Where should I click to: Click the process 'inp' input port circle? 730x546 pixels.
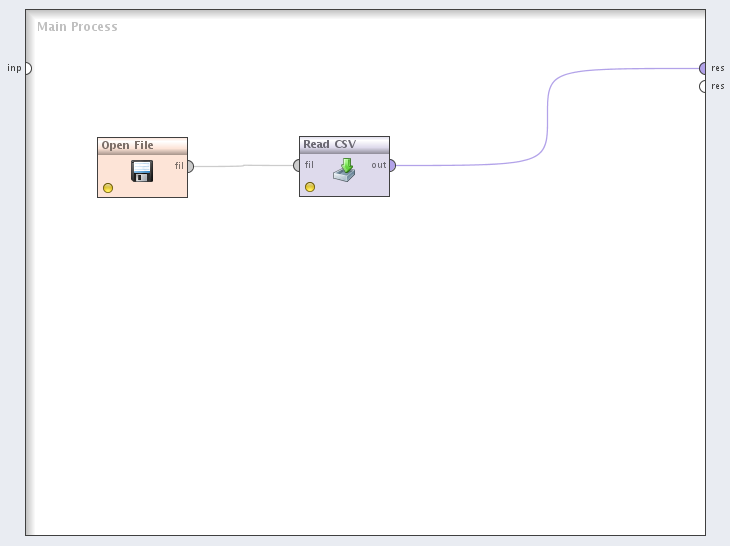pos(28,68)
